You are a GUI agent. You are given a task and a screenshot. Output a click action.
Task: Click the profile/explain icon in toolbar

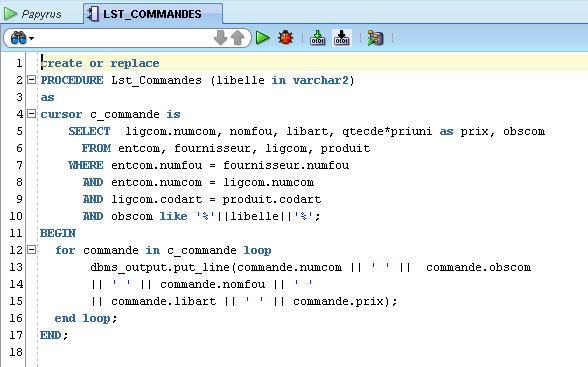coord(375,38)
